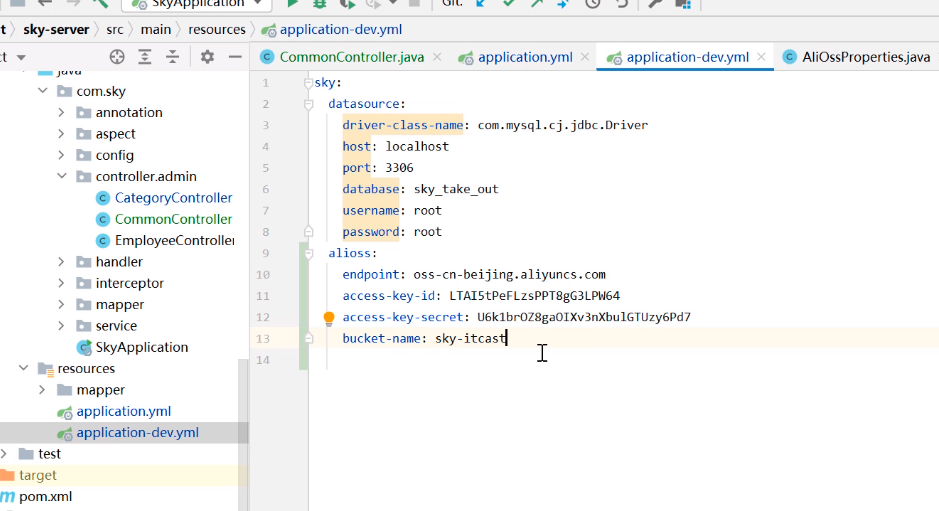
Task: Start debugging with the bug icon
Action: (320, 4)
